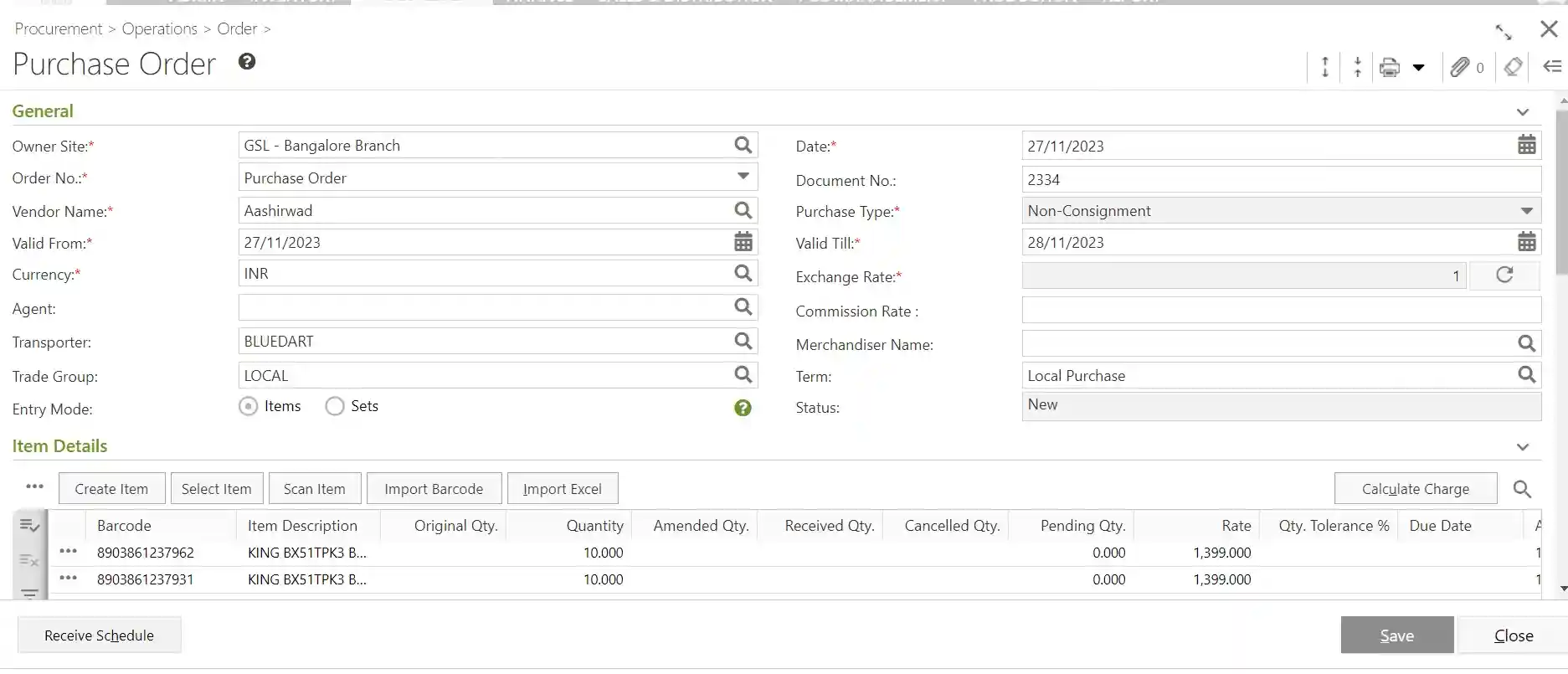
Task: Refresh the Exchange Rate
Action: [1504, 275]
